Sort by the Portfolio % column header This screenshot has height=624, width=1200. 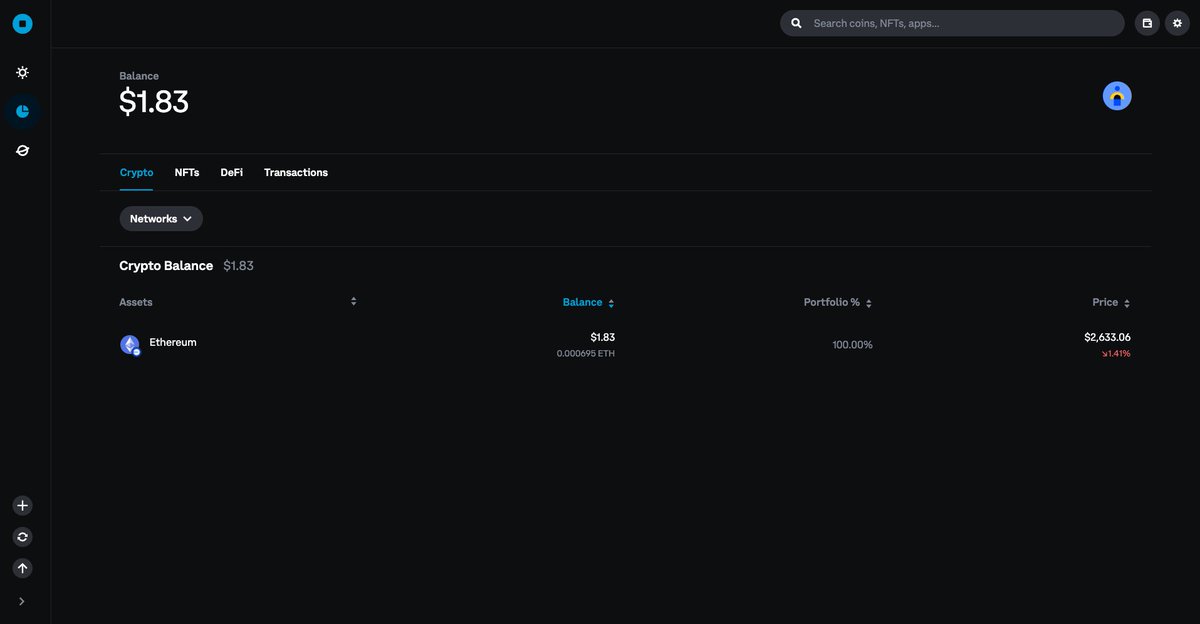pos(838,302)
